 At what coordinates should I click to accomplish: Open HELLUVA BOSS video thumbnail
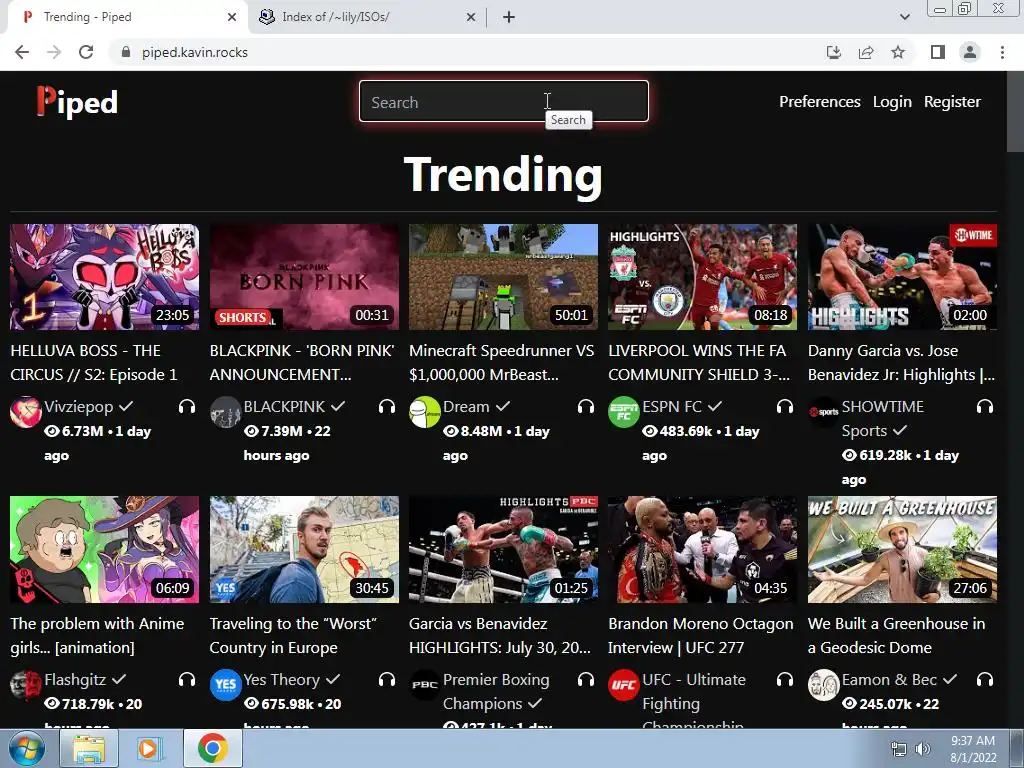coord(104,277)
